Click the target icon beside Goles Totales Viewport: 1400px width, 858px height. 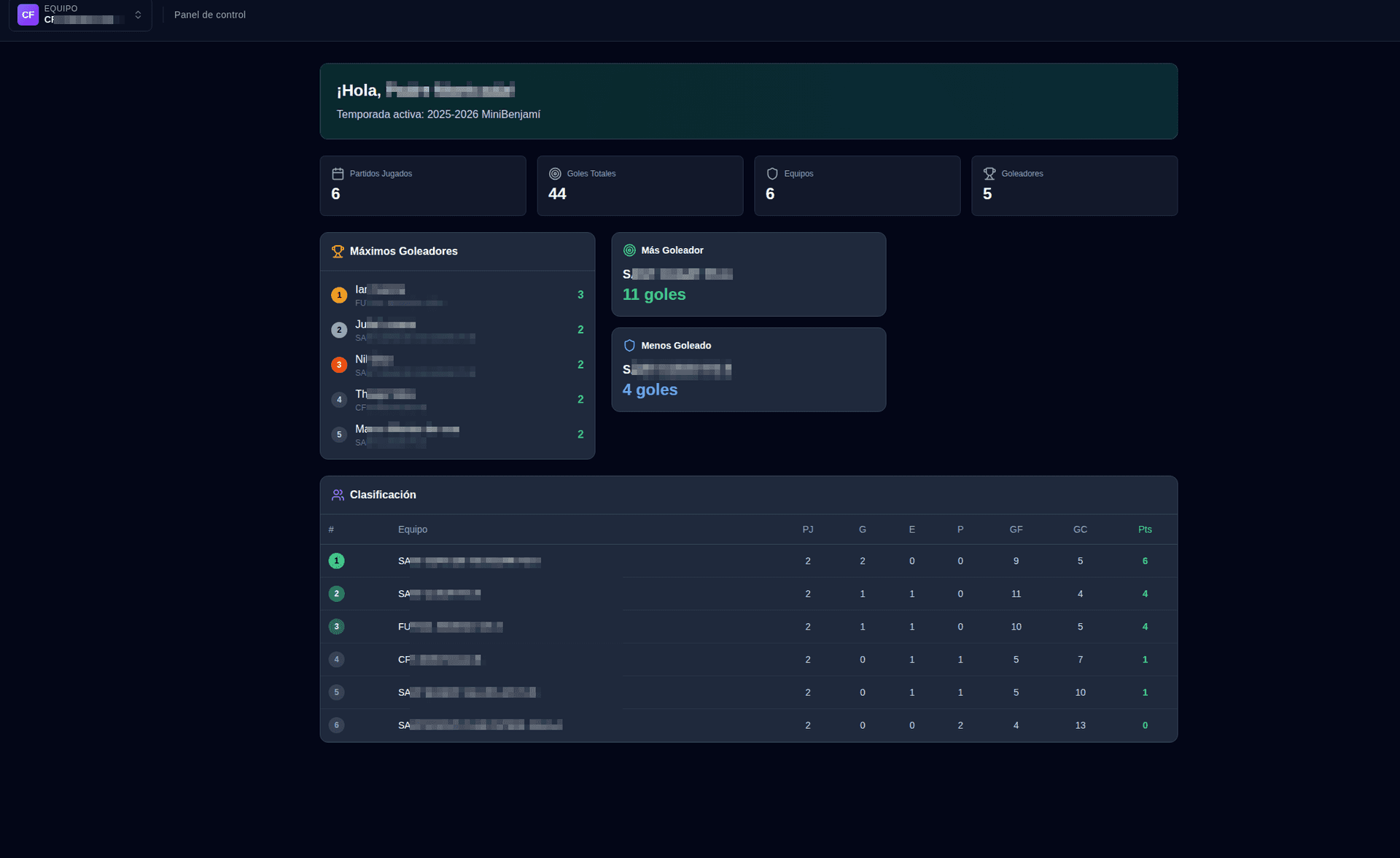point(555,173)
